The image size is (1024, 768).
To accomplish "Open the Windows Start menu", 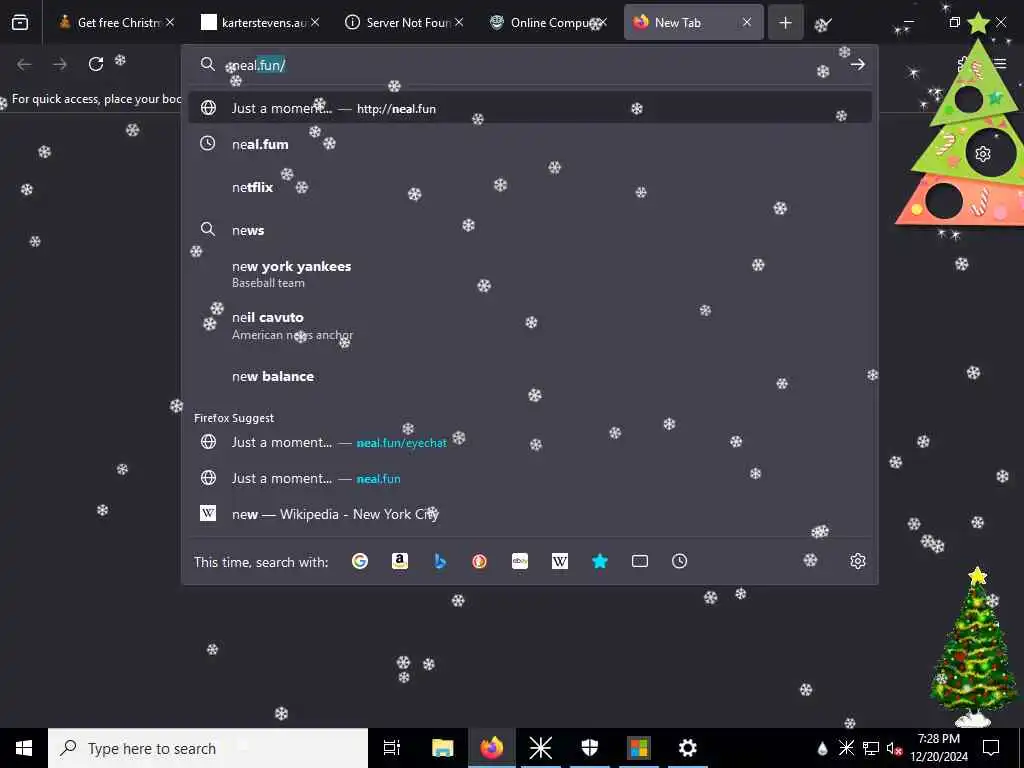I will (24, 748).
